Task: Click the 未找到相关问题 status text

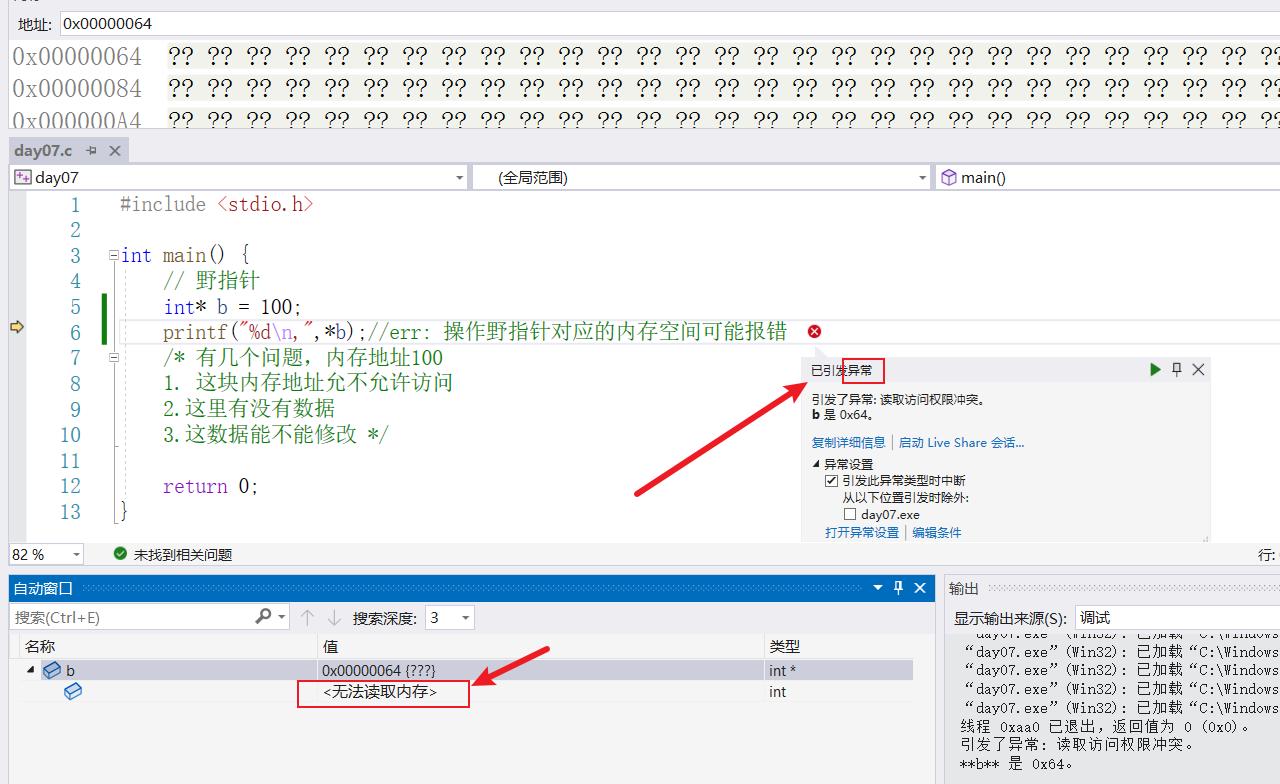Action: click(x=183, y=554)
